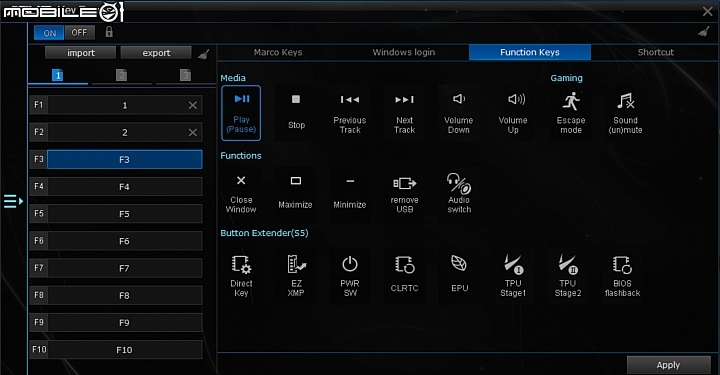This screenshot has height=375, width=720.
Task: Click the broom icon in the top-right corner
Action: click(703, 32)
